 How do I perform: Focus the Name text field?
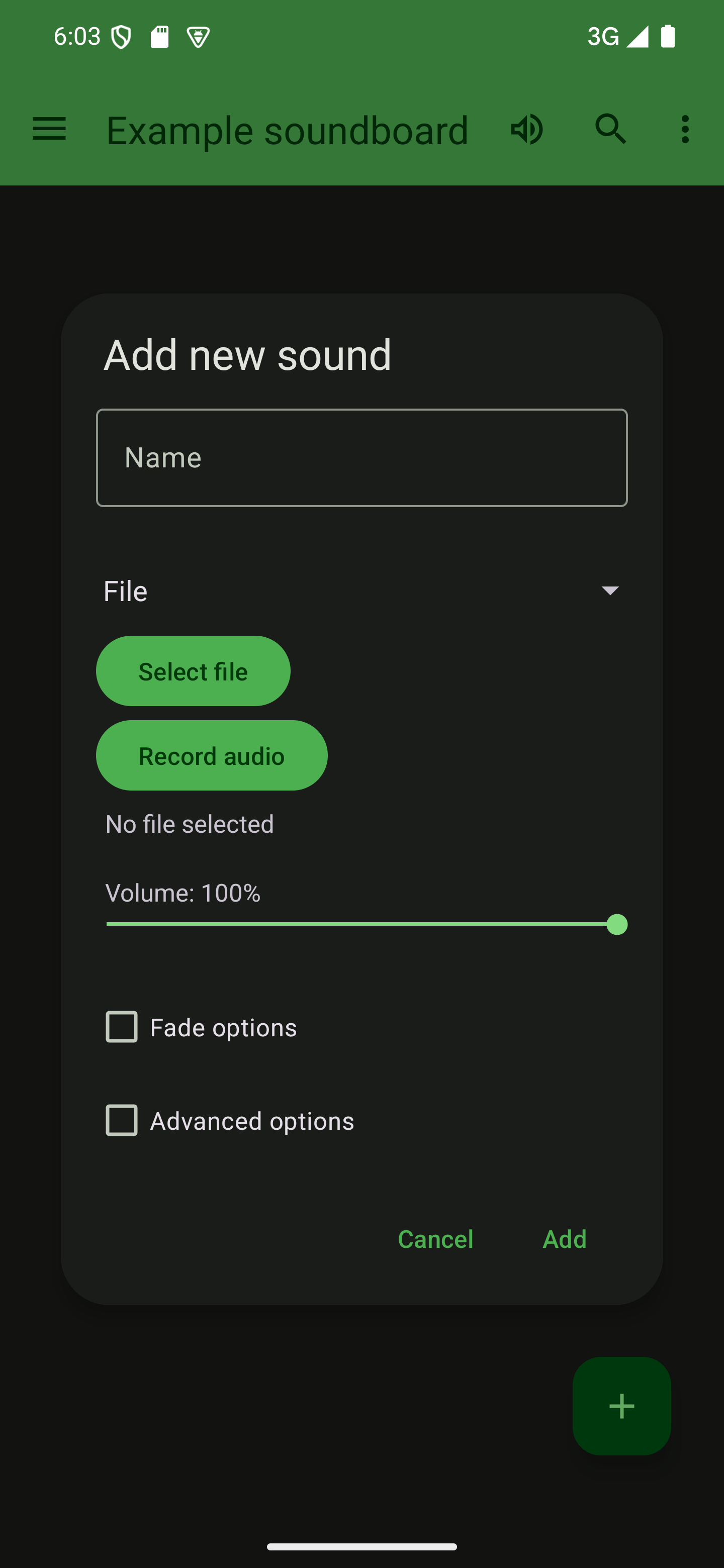[x=361, y=458]
